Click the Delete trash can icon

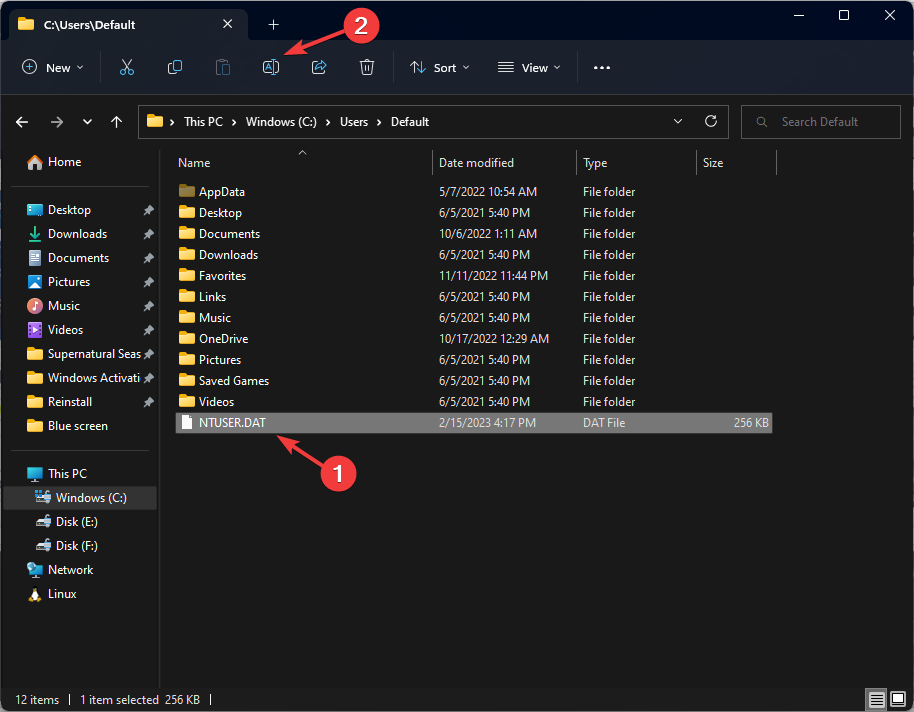click(x=367, y=68)
